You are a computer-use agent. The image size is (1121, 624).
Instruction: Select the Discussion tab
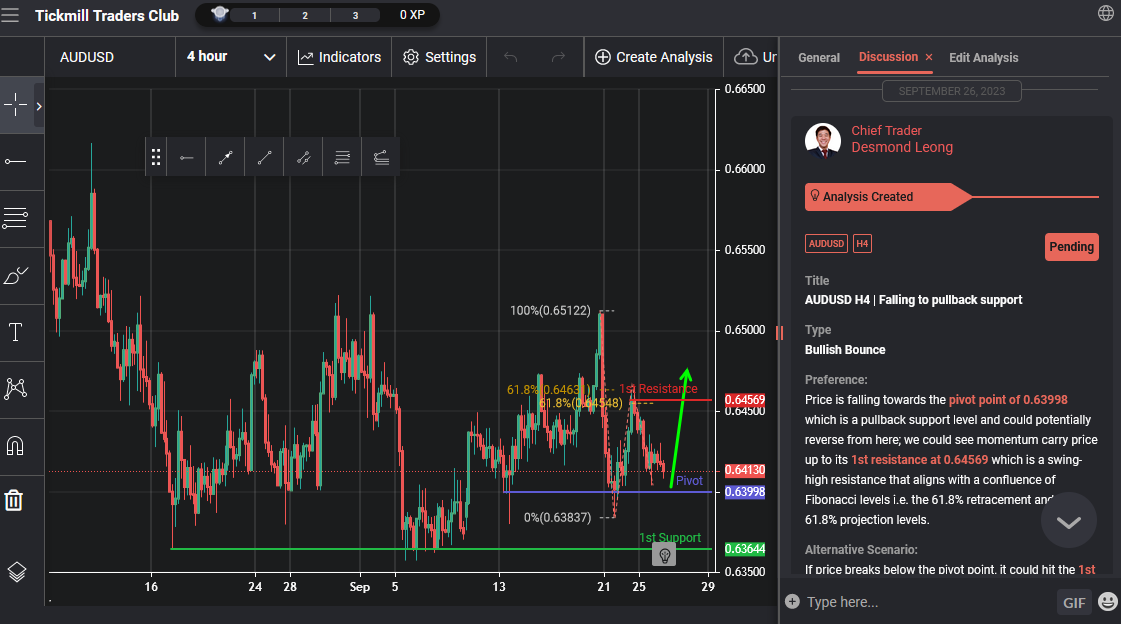(x=888, y=56)
